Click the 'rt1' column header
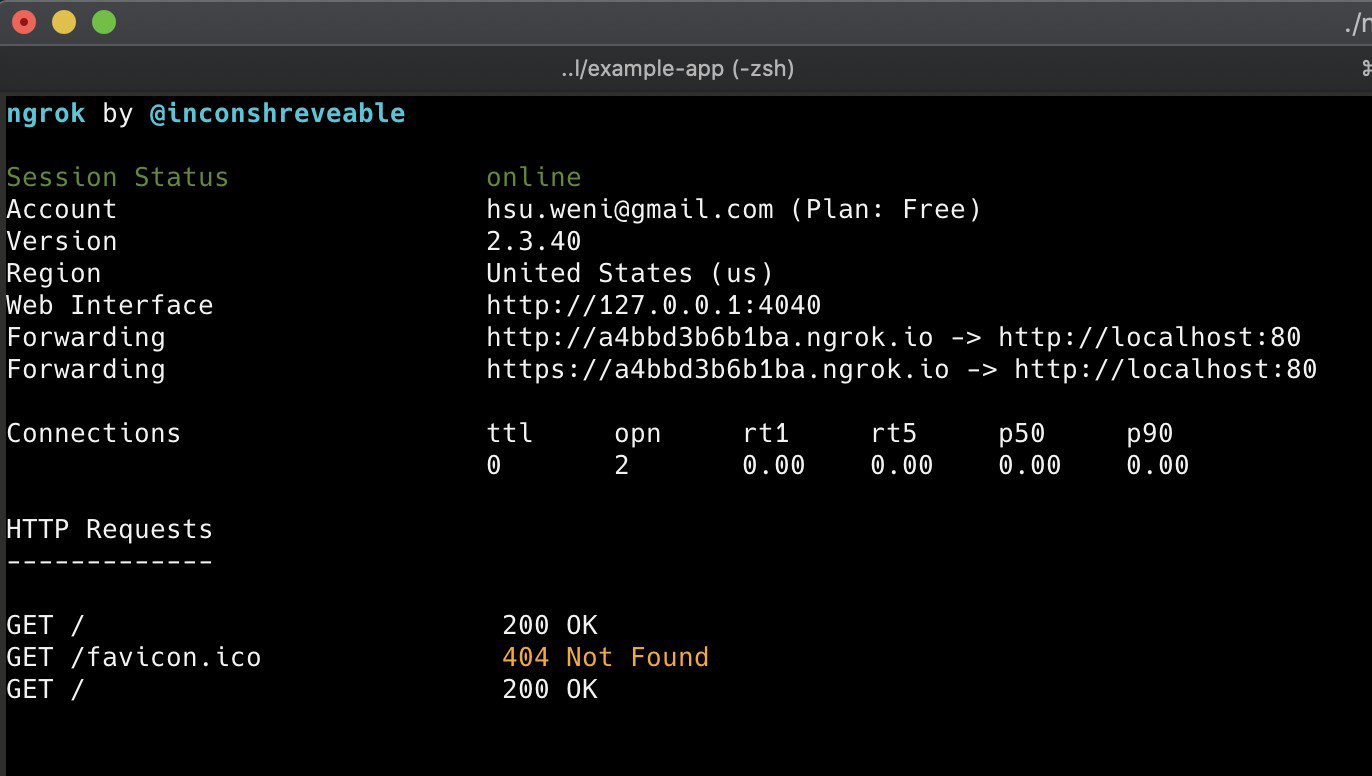The image size is (1372, 776). 766,433
